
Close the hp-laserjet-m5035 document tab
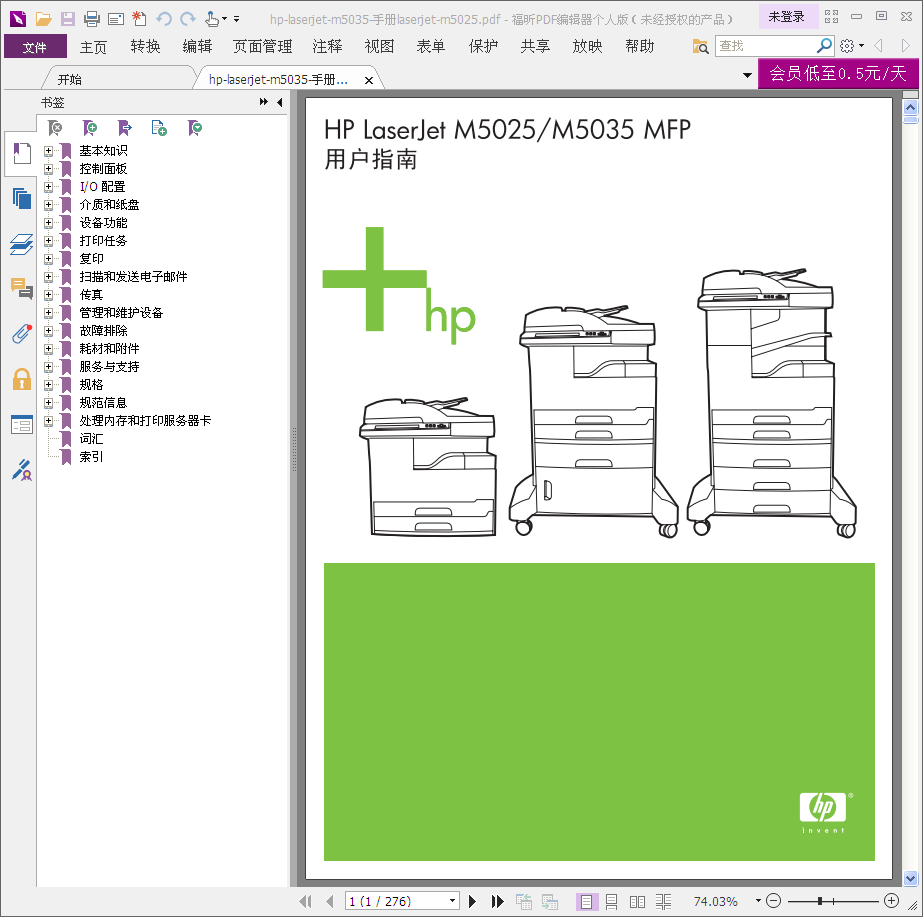coord(369,80)
